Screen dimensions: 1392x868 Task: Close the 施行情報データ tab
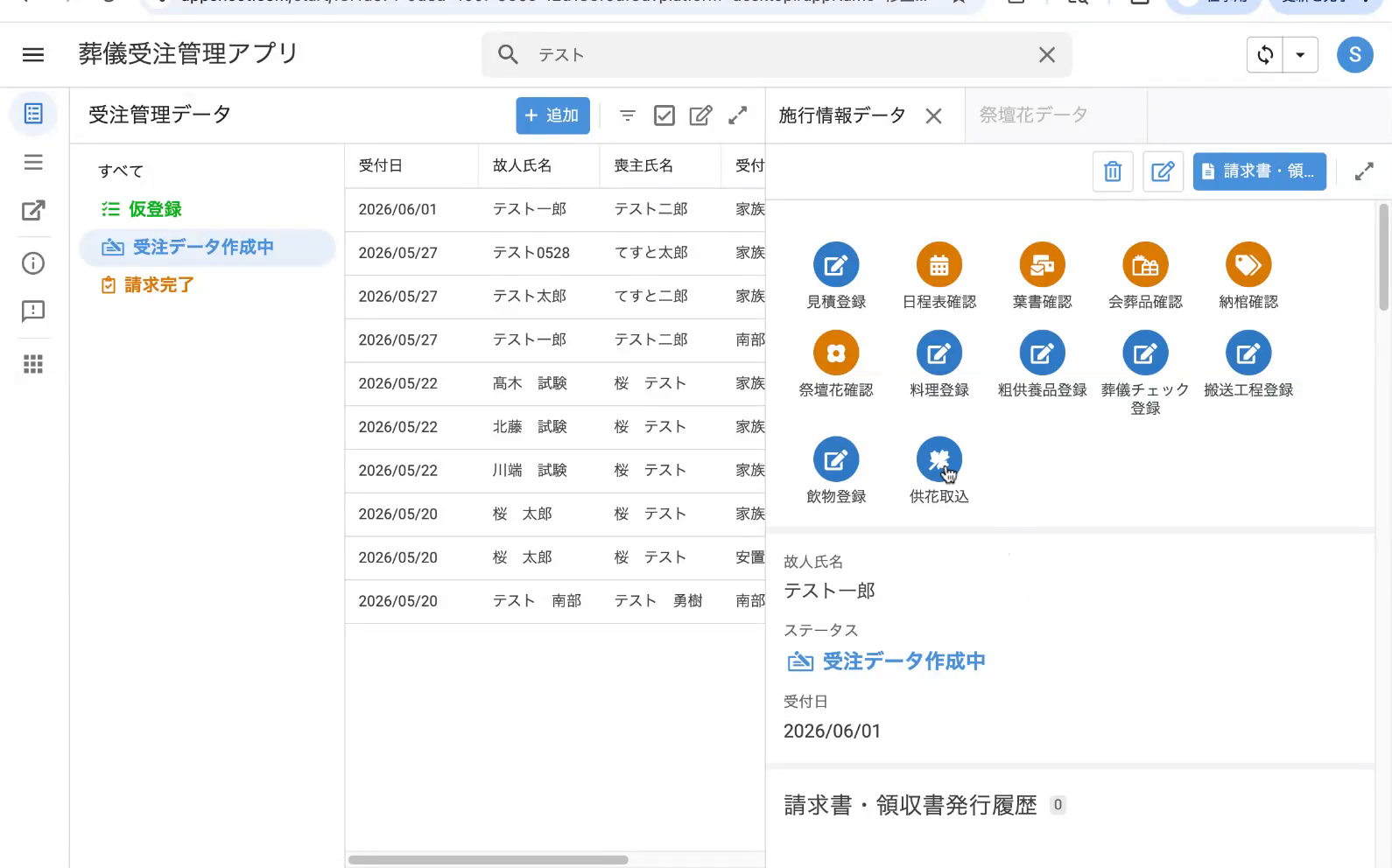pos(934,115)
